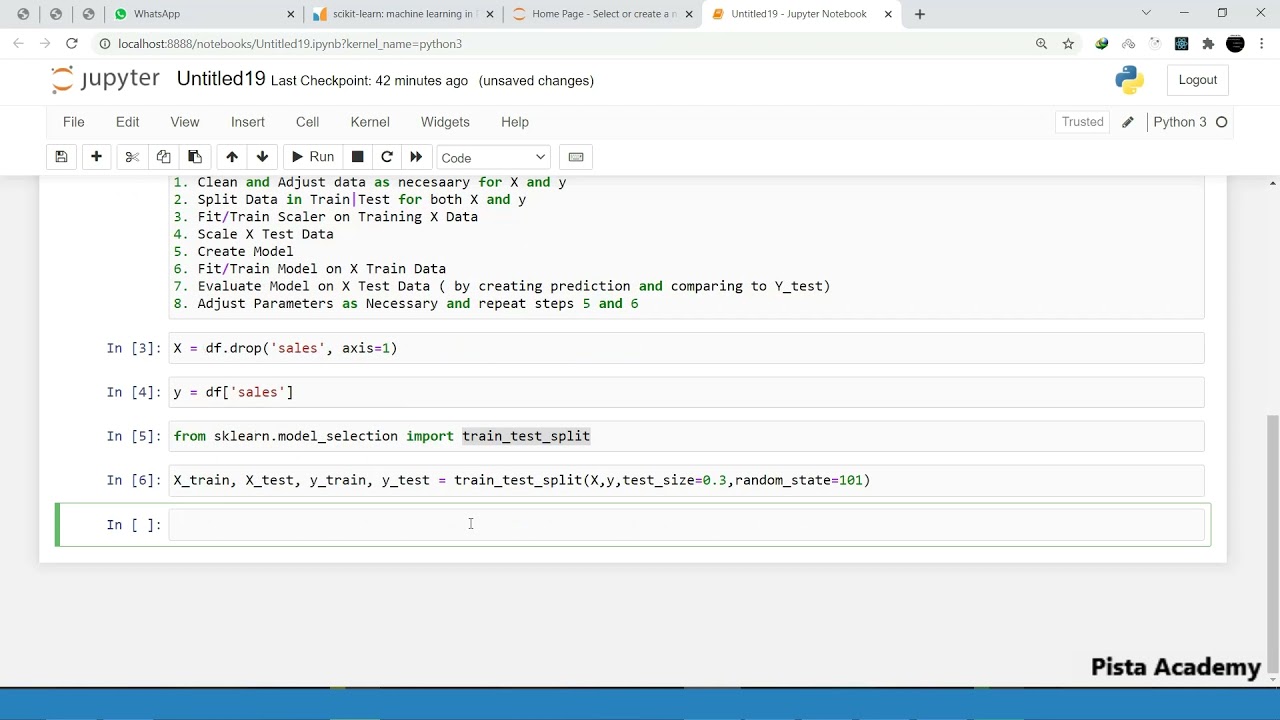
Task: Select the import train_test_split cell In [5]
Action: pos(686,437)
